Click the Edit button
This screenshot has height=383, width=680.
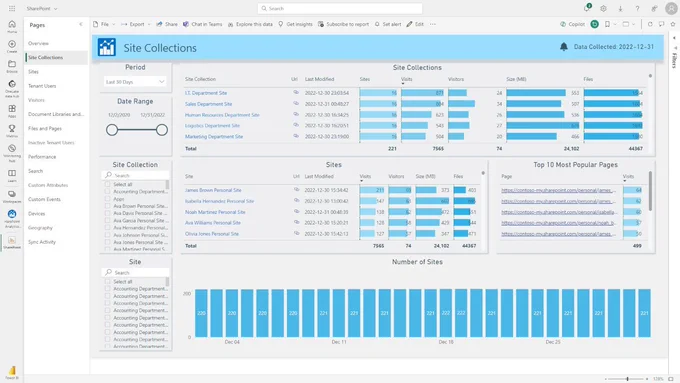415,24
